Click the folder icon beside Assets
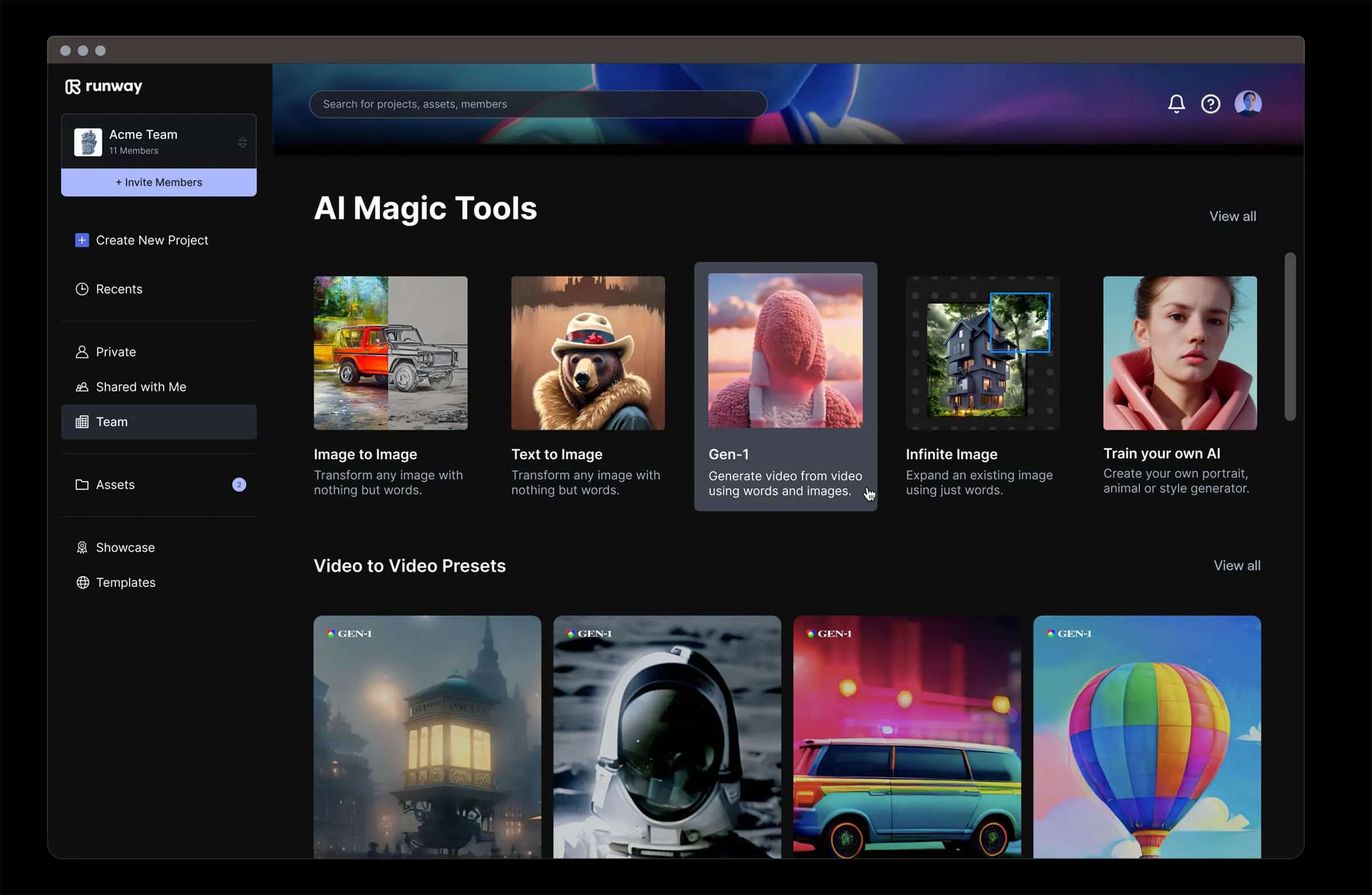The height and width of the screenshot is (895, 1372). 82,484
